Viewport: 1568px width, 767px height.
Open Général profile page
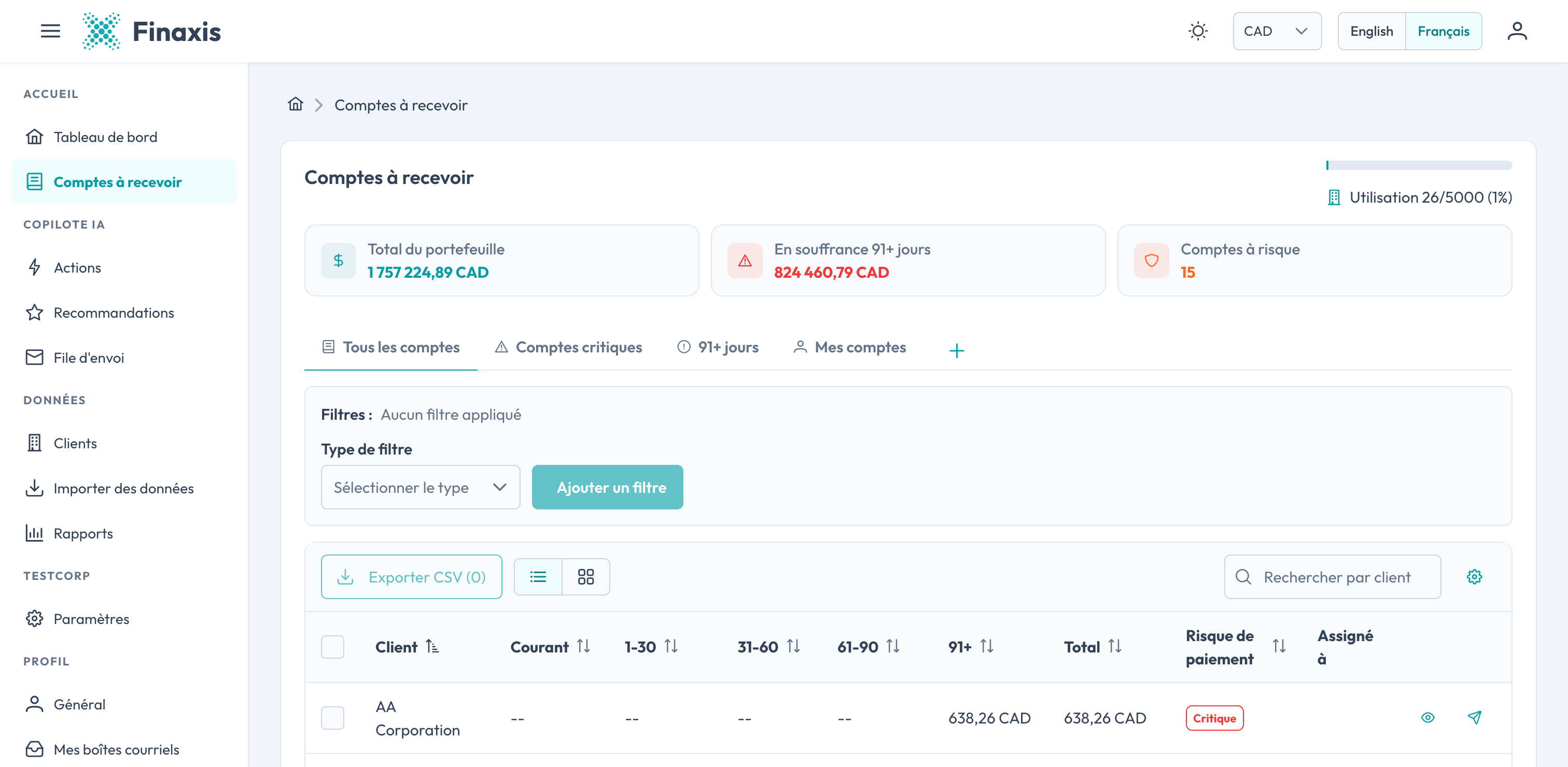(124, 704)
